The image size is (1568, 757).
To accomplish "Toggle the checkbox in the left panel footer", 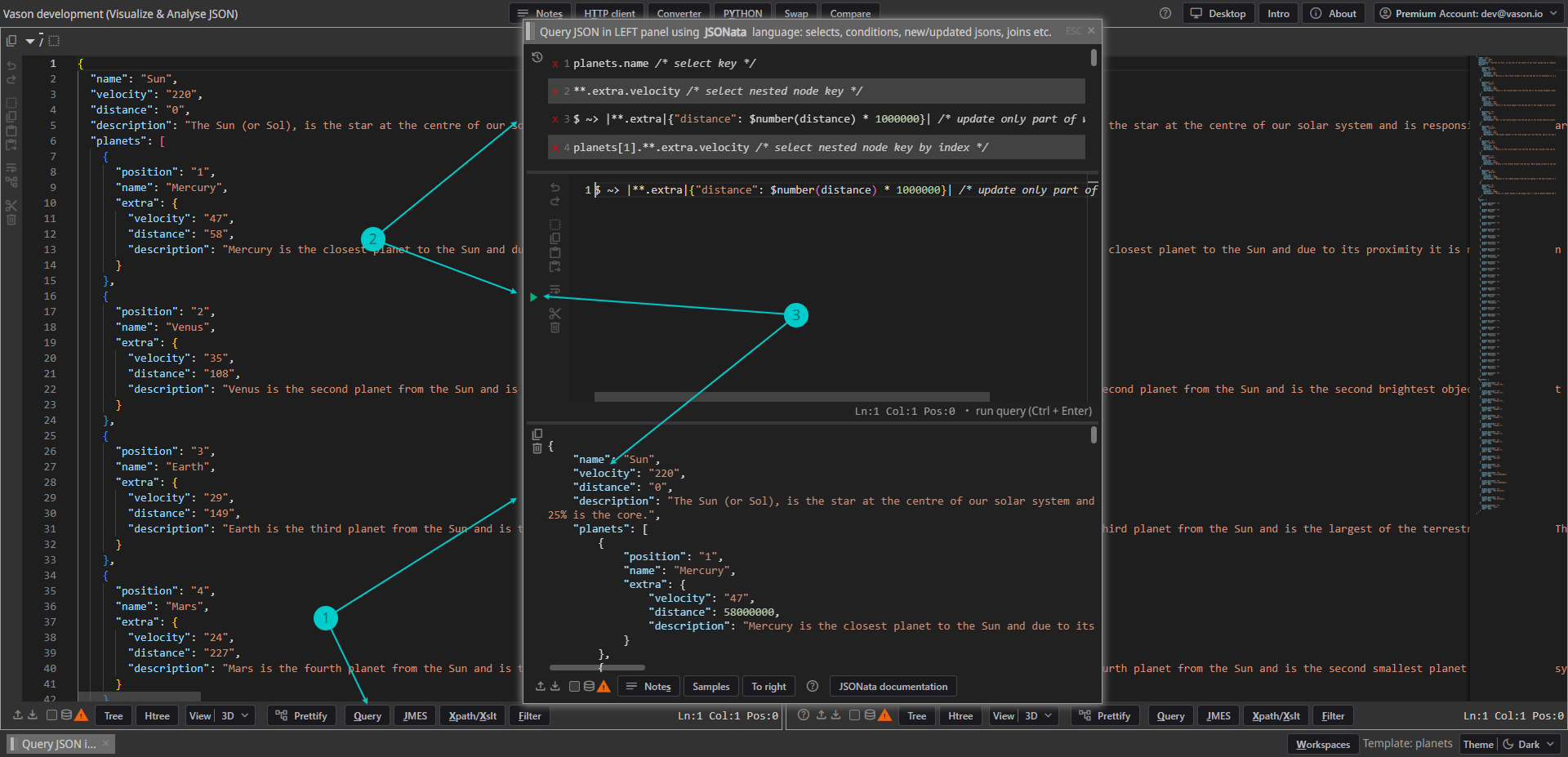I will (x=51, y=715).
